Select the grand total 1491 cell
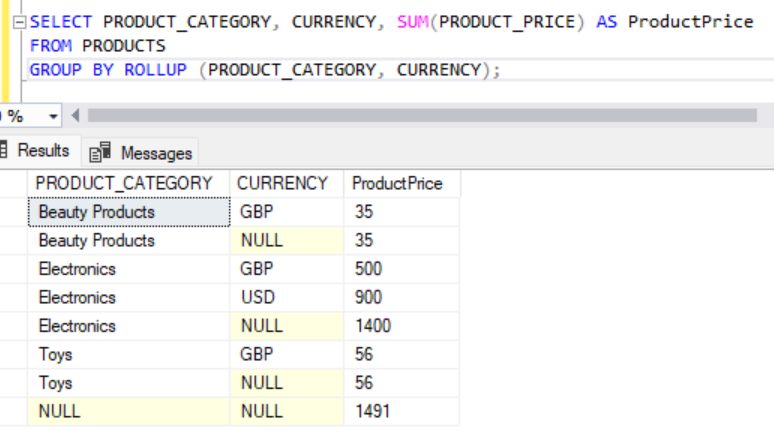Viewport: 774px width, 436px height. click(x=372, y=411)
